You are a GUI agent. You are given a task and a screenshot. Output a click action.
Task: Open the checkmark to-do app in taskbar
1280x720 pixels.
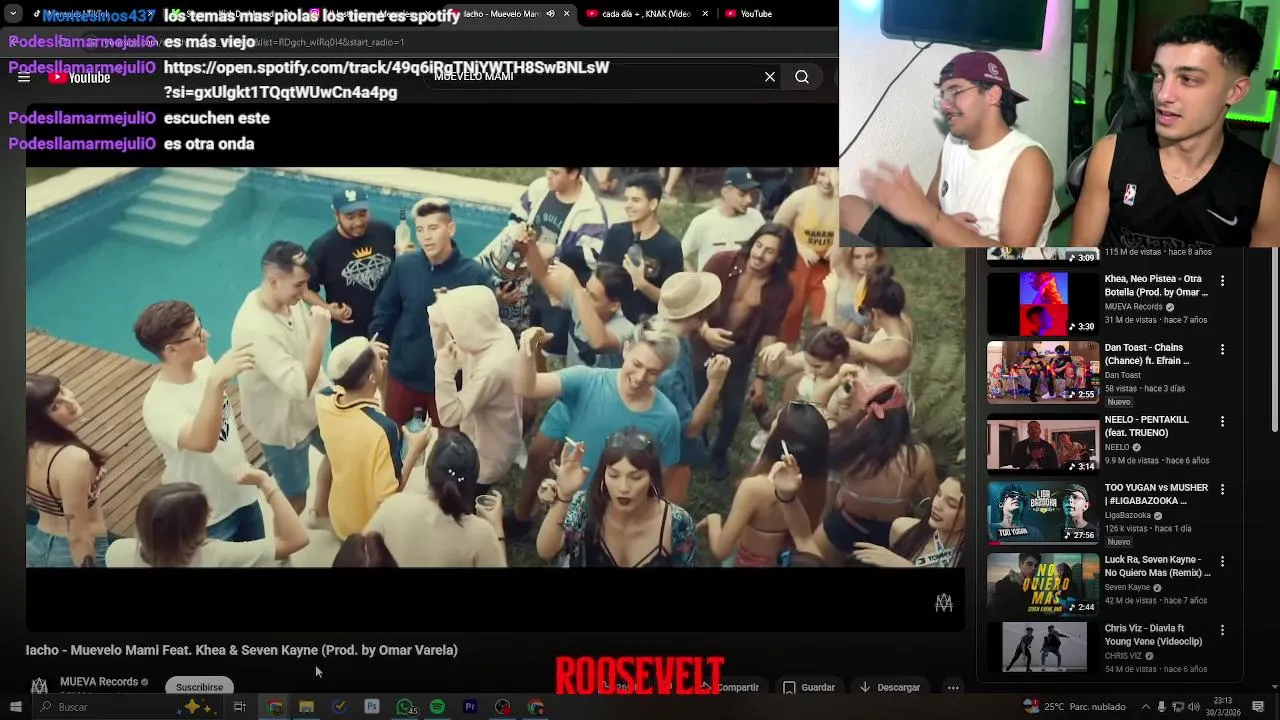[x=339, y=707]
